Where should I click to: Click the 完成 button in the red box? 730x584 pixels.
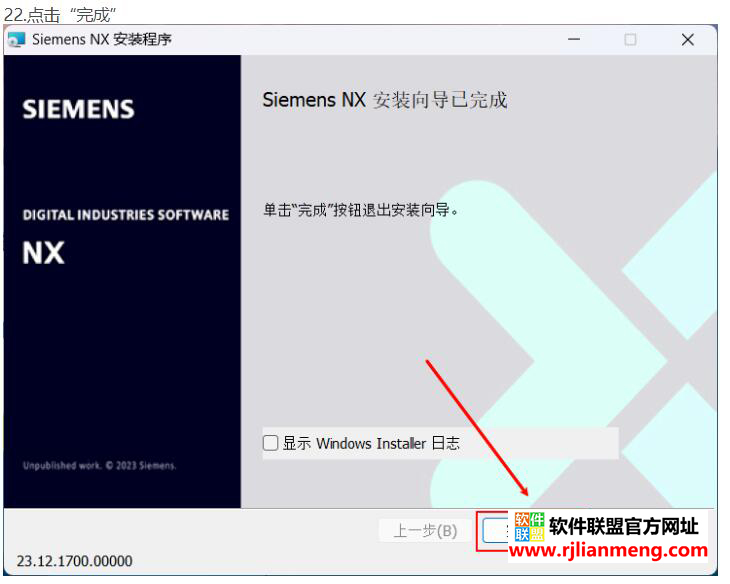495,531
